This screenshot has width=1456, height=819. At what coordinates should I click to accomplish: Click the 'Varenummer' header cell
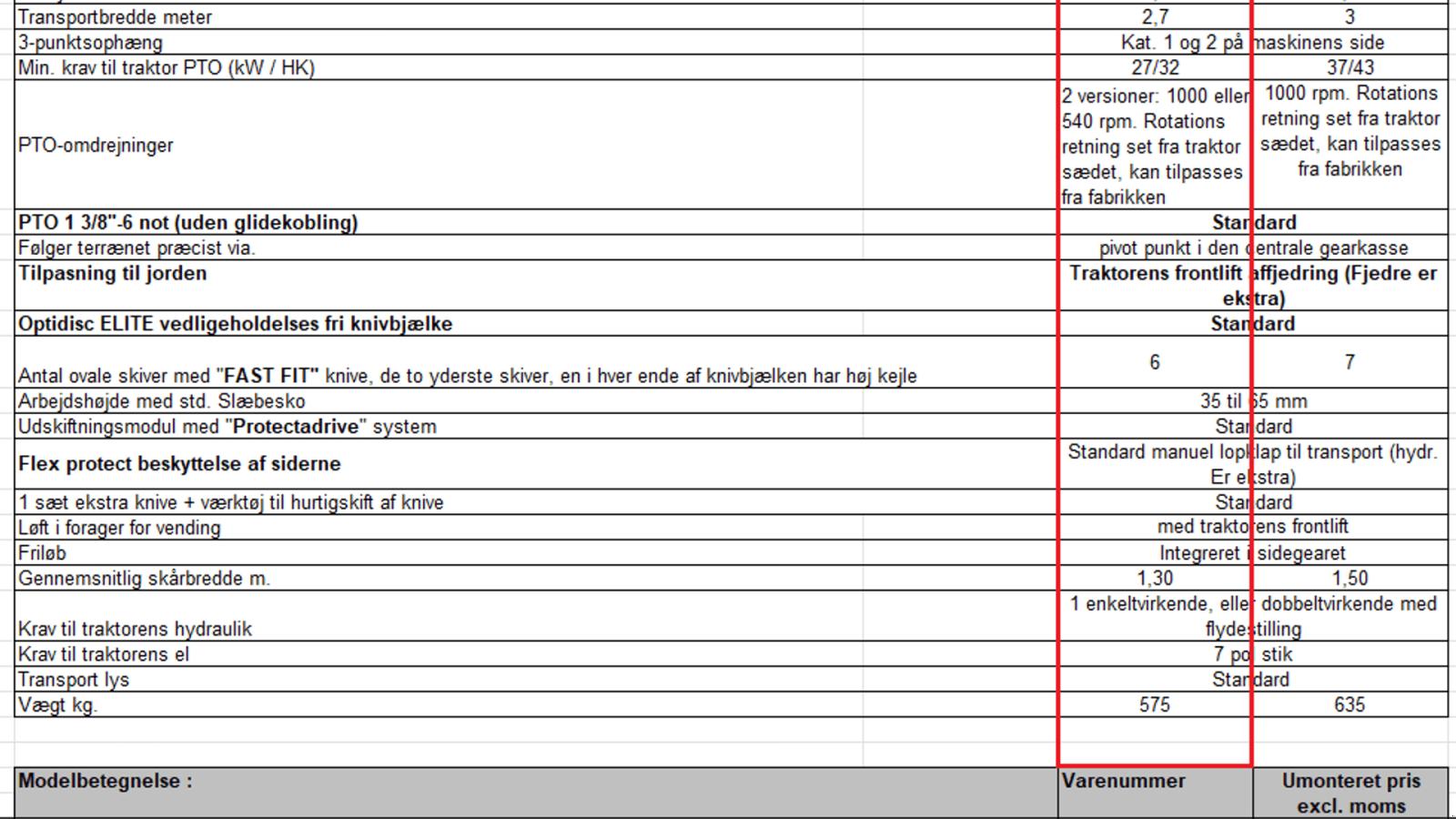coord(1124,782)
